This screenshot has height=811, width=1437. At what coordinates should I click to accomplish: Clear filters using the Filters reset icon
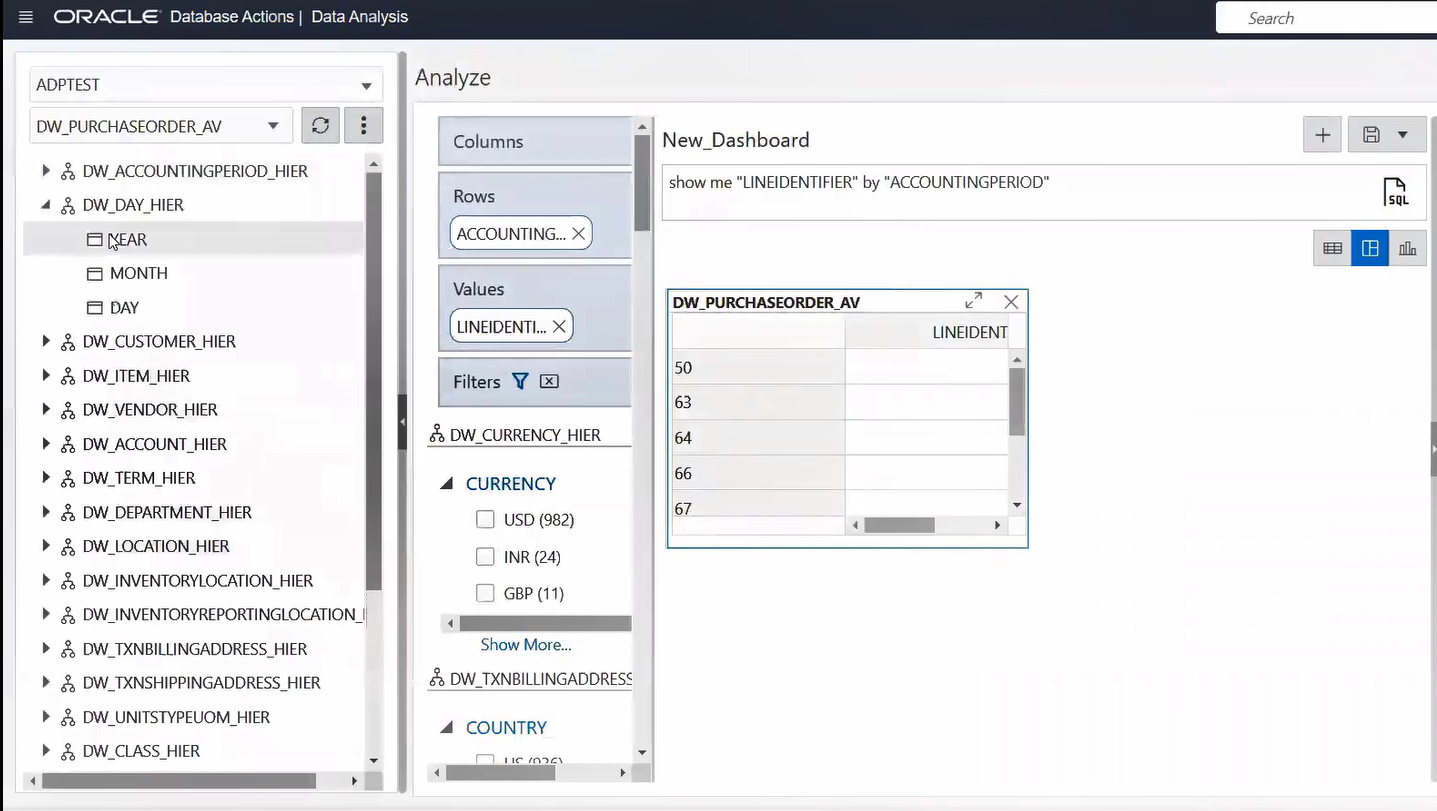tap(549, 381)
